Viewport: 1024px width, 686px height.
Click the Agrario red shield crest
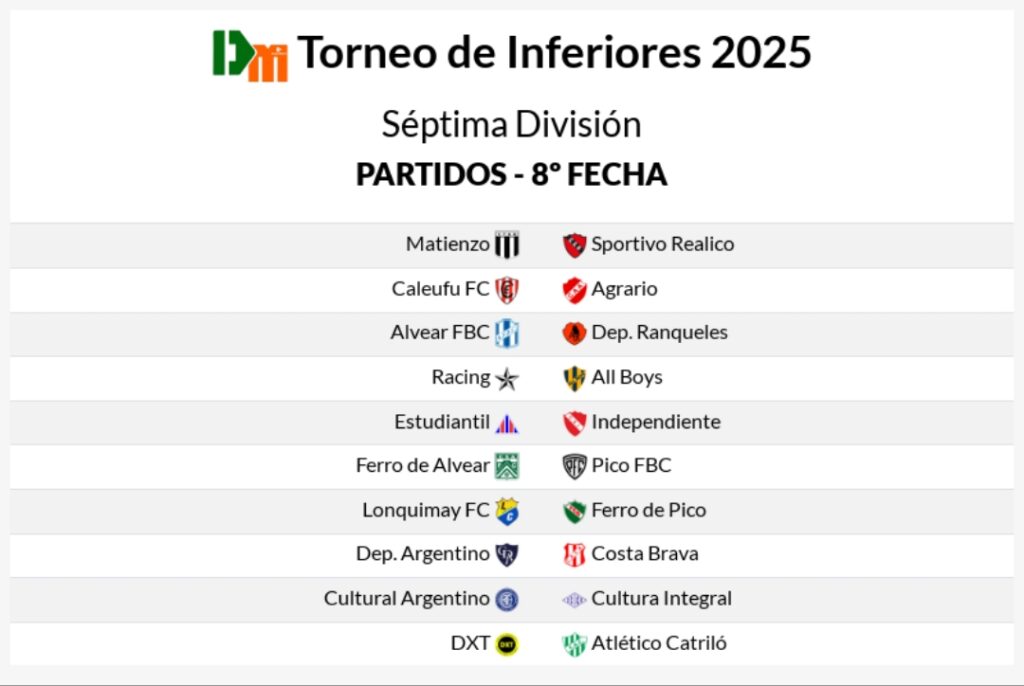[574, 289]
